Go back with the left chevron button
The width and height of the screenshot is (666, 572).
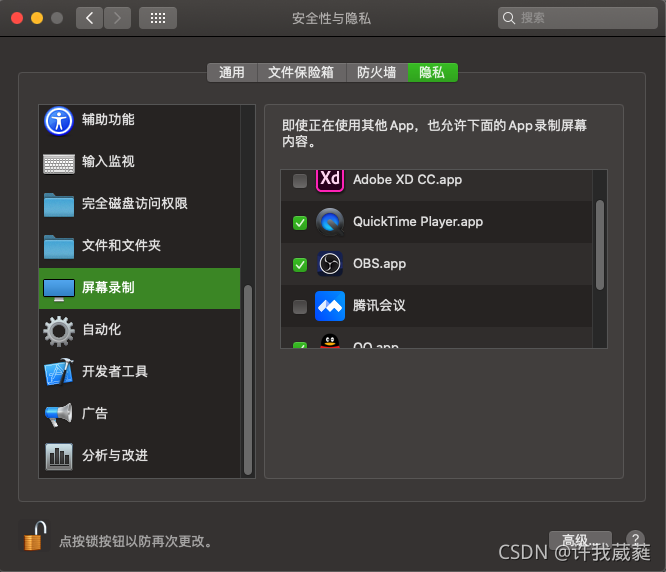[x=89, y=18]
